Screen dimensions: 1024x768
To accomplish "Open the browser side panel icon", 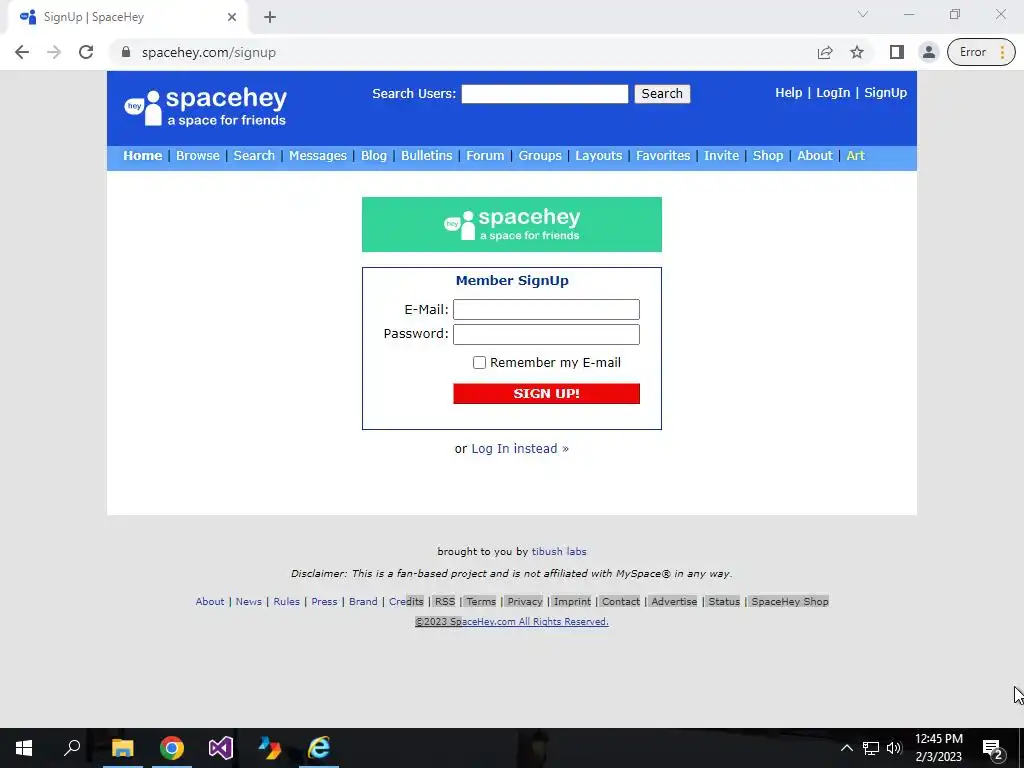I will pos(897,52).
